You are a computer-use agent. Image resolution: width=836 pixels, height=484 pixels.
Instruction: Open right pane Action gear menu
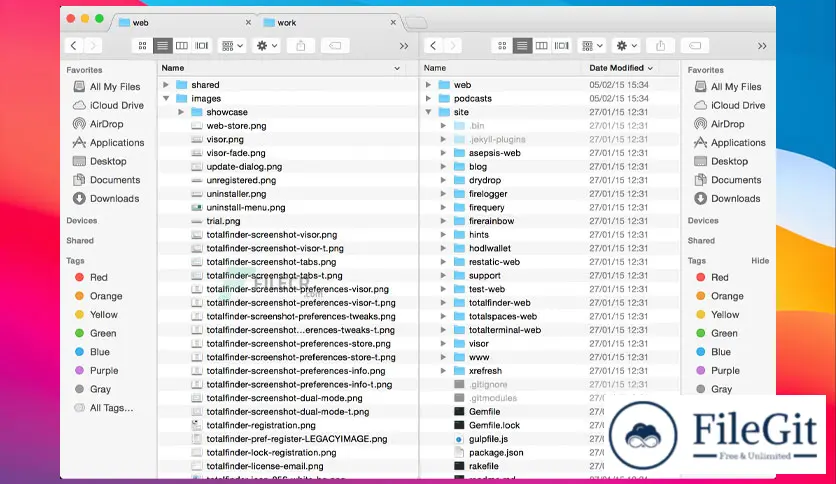(x=626, y=46)
